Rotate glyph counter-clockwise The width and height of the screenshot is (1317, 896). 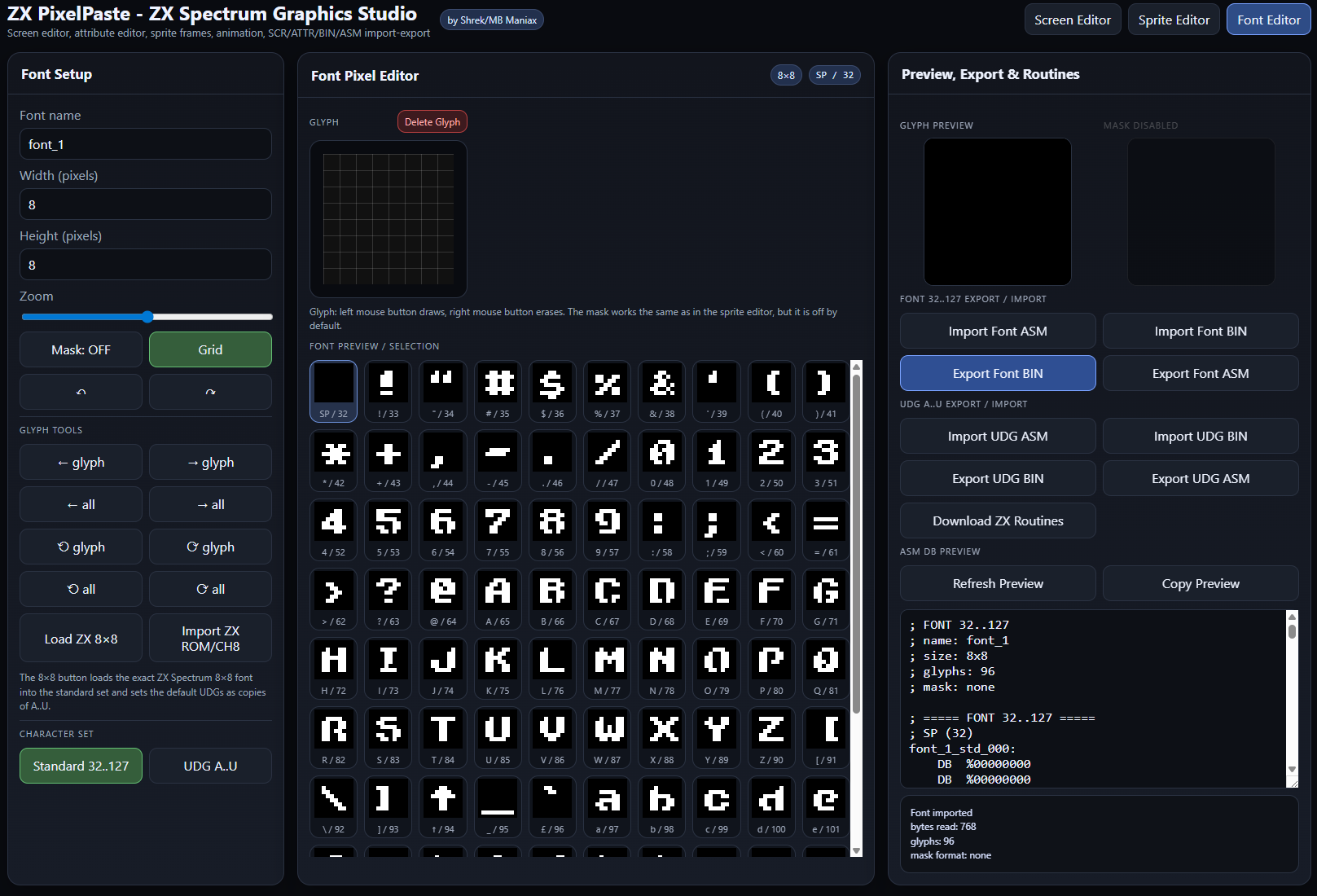[x=81, y=547]
